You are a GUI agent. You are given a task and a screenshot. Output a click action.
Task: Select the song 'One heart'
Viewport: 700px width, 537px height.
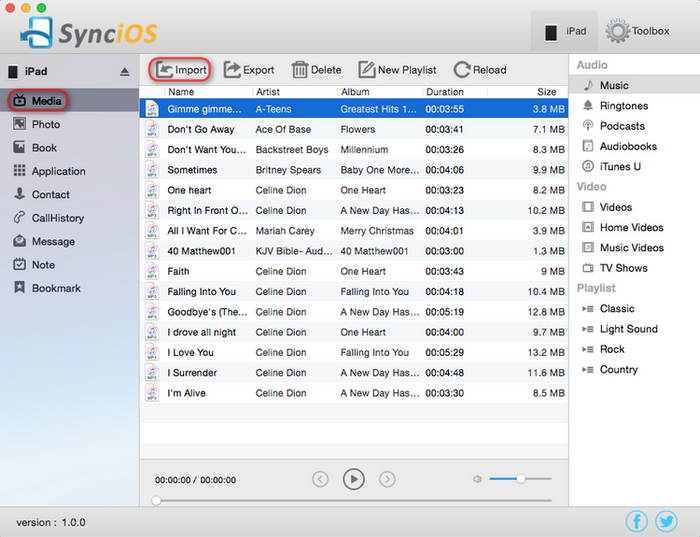pos(354,190)
